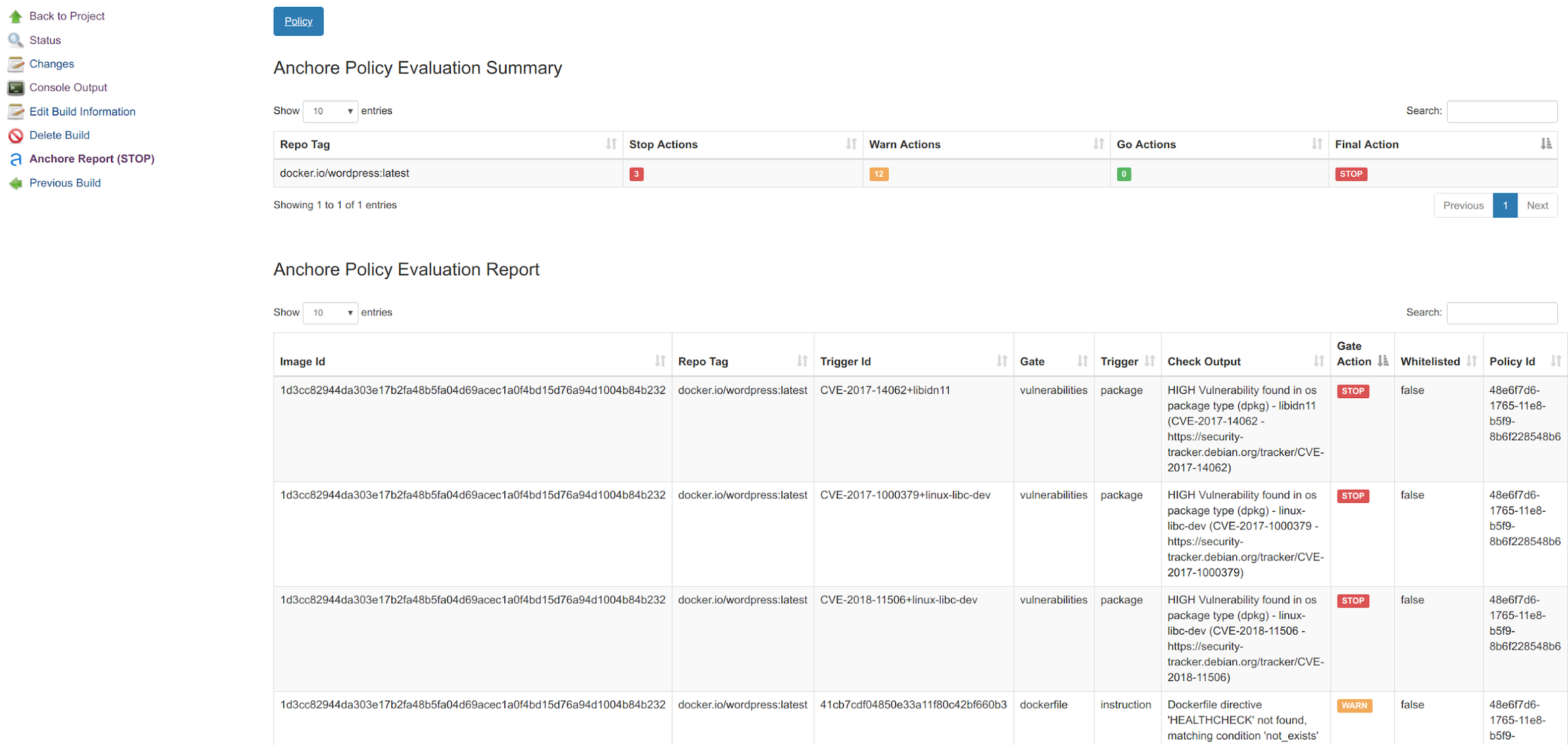Sort report by Policy Id arrows icon
Viewport: 1568px width, 745px height.
click(1556, 361)
